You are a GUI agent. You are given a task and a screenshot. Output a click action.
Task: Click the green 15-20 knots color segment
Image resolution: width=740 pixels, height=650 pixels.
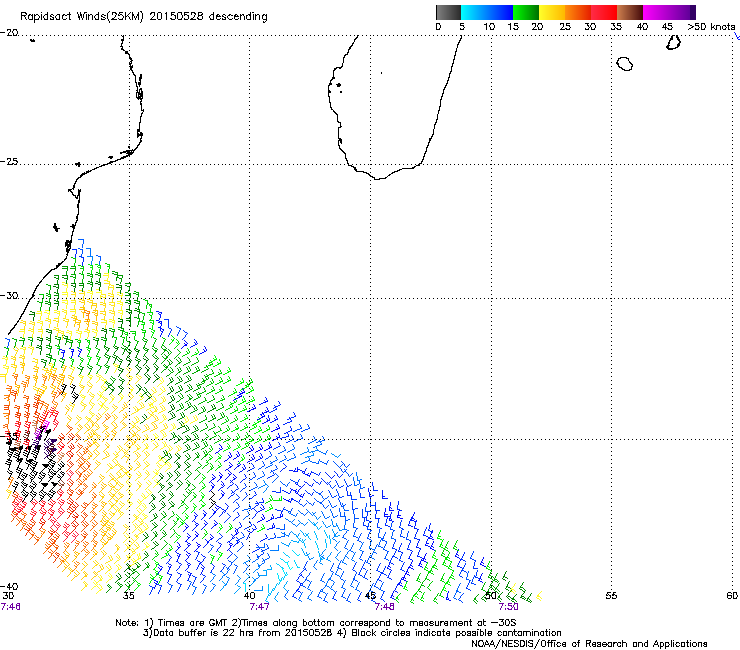[x=526, y=12]
